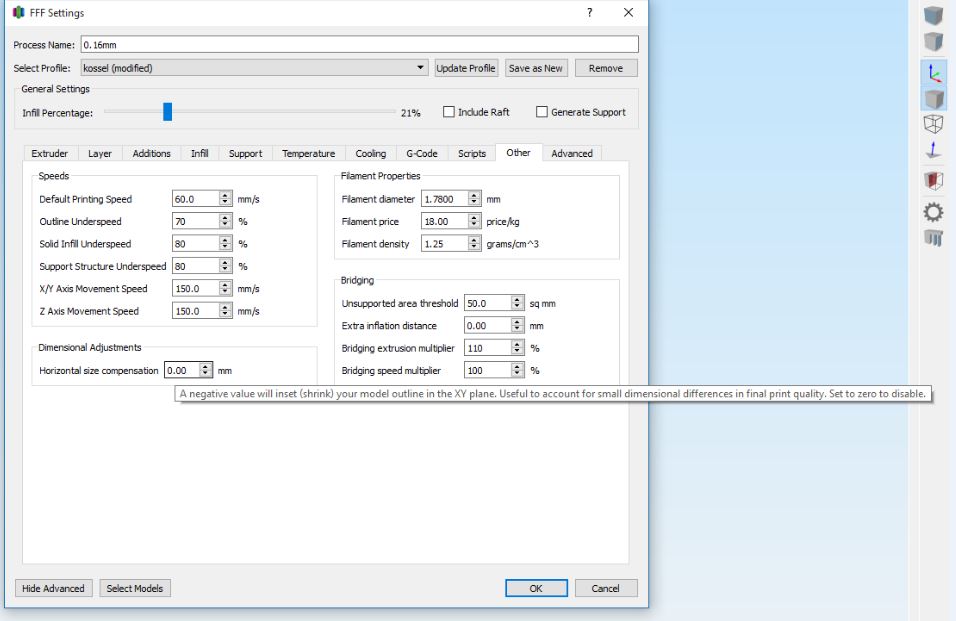Viewport: 956px width, 621px height.
Task: Click the Default Printing Speed spinner arrows
Action: pyautogui.click(x=225, y=199)
